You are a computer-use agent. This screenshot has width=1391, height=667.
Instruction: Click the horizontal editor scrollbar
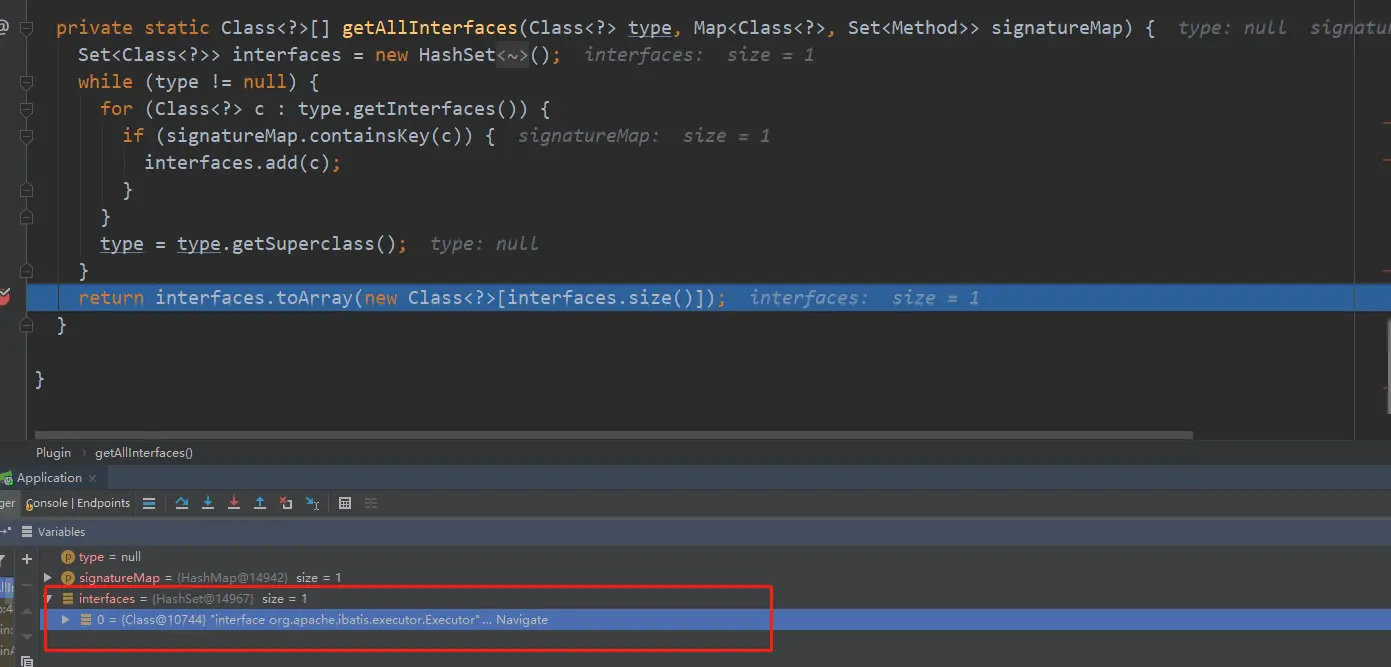614,435
